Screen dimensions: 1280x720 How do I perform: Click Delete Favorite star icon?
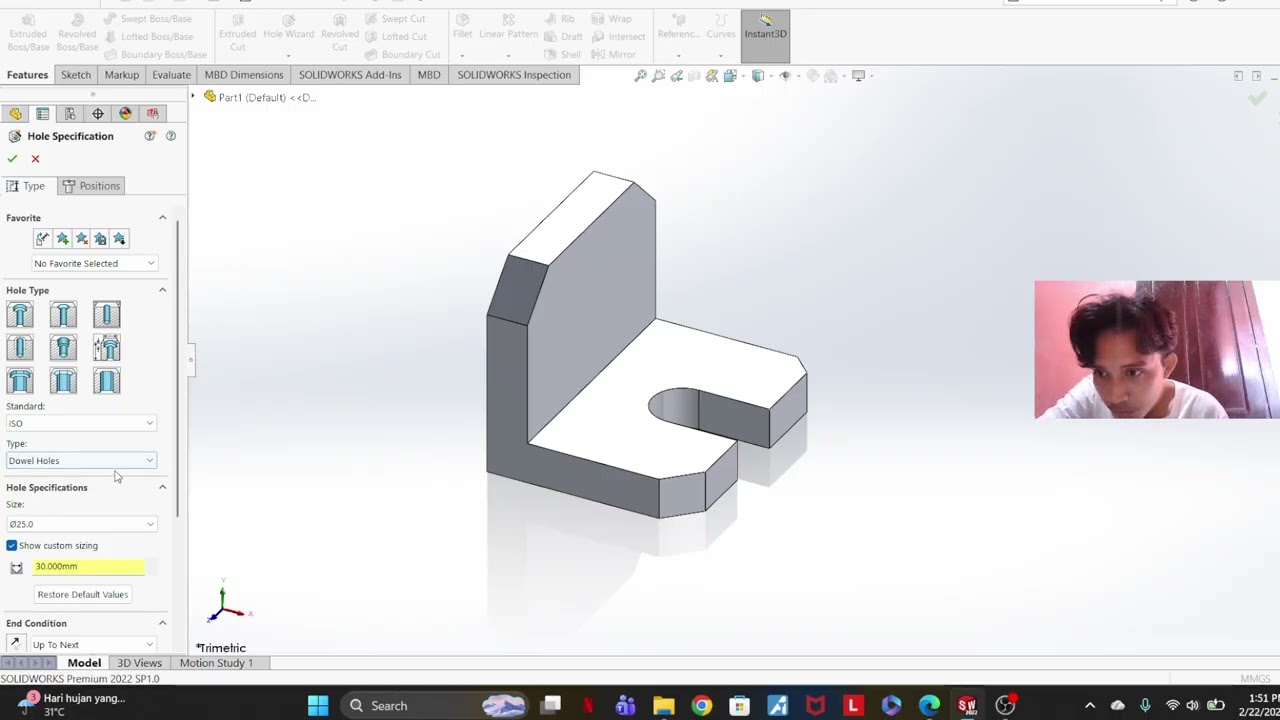tap(81, 239)
